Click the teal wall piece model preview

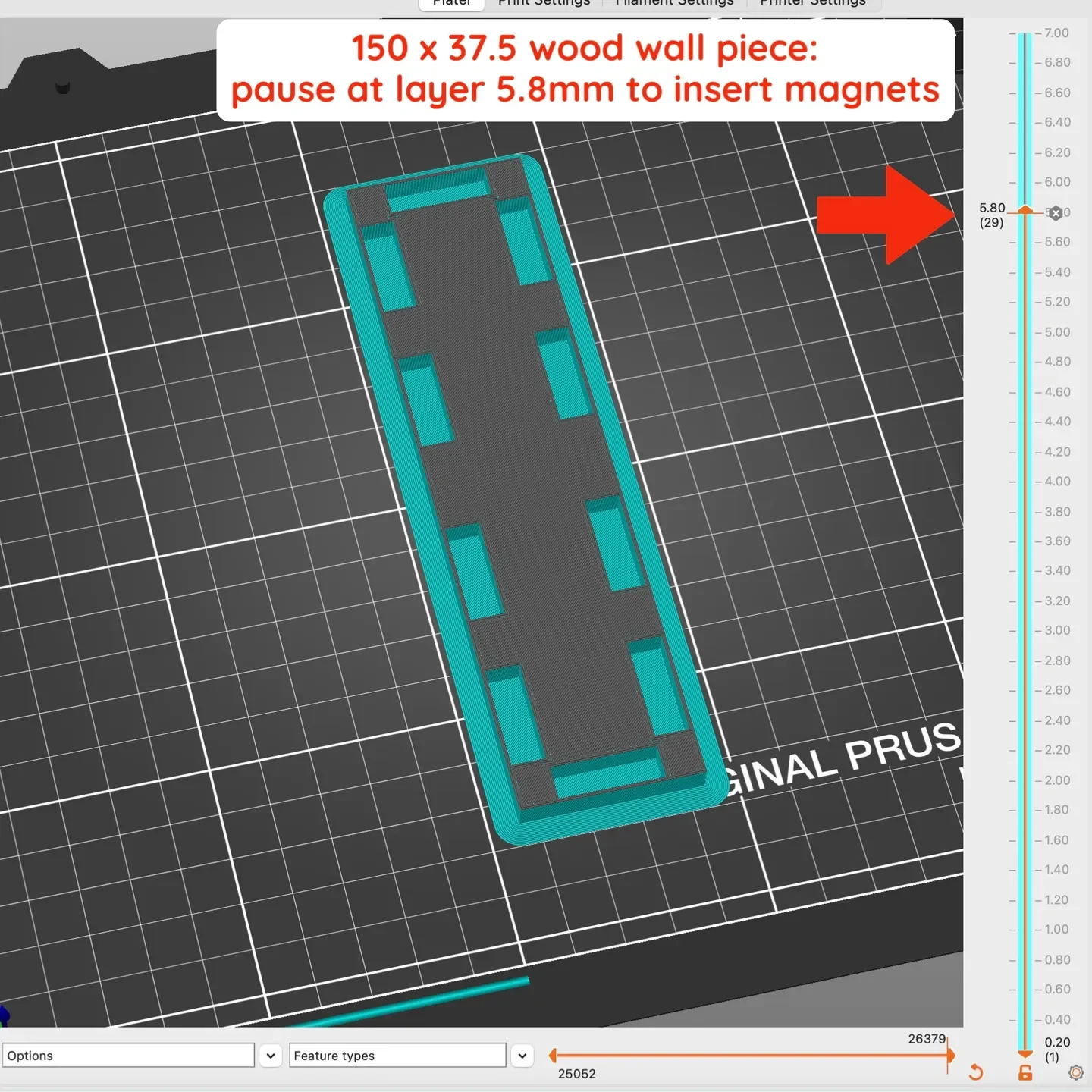(523, 499)
